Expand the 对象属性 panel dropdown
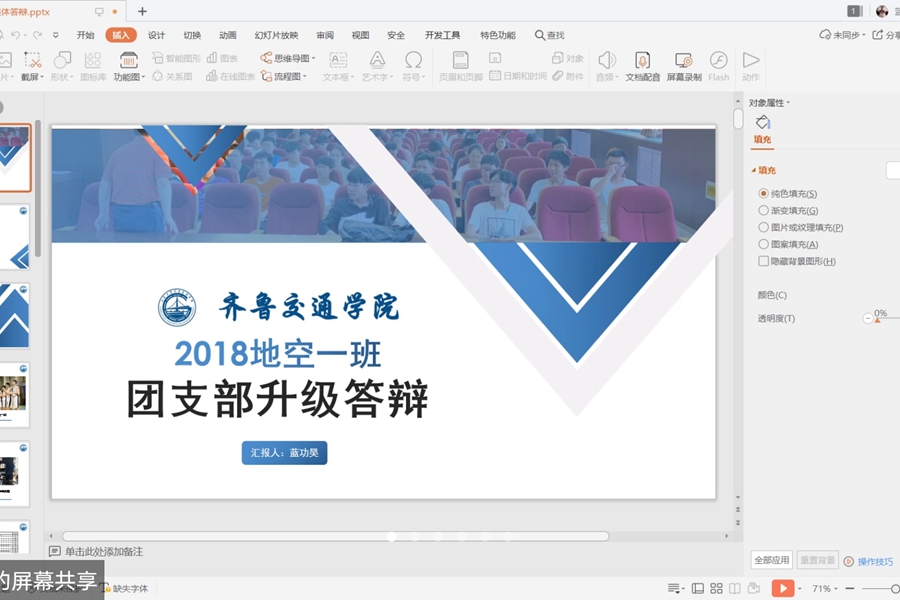Viewport: 900px width, 600px height. (x=788, y=103)
